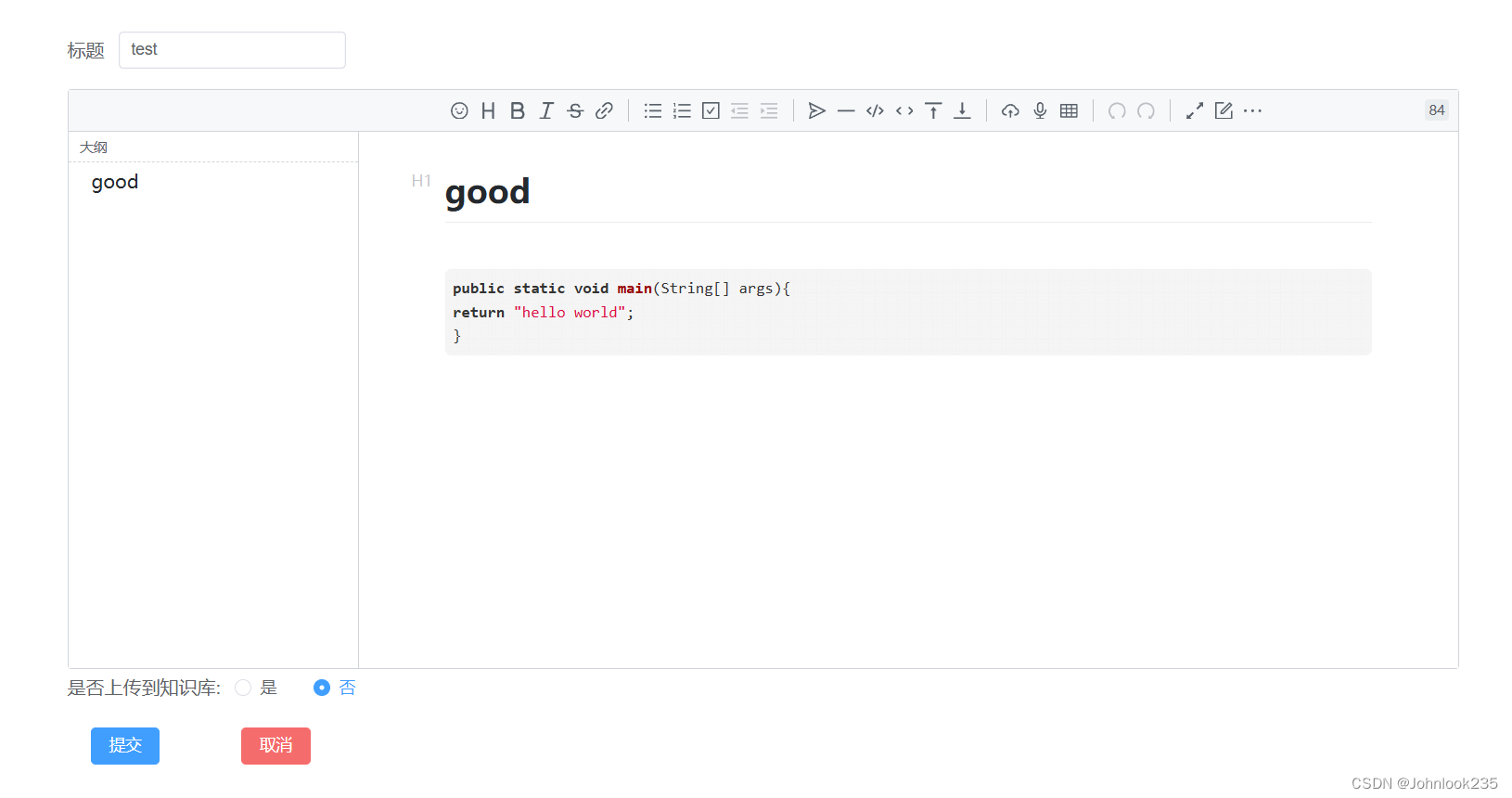Outdent the current list item
1512x798 pixels.
(x=739, y=110)
